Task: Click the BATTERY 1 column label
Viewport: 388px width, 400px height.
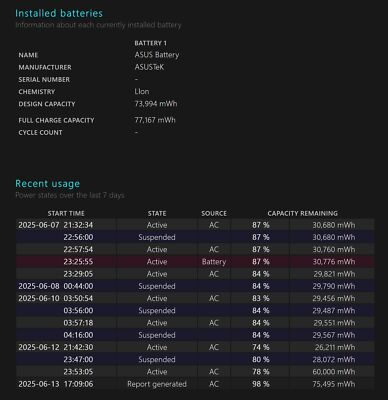Action: point(150,43)
